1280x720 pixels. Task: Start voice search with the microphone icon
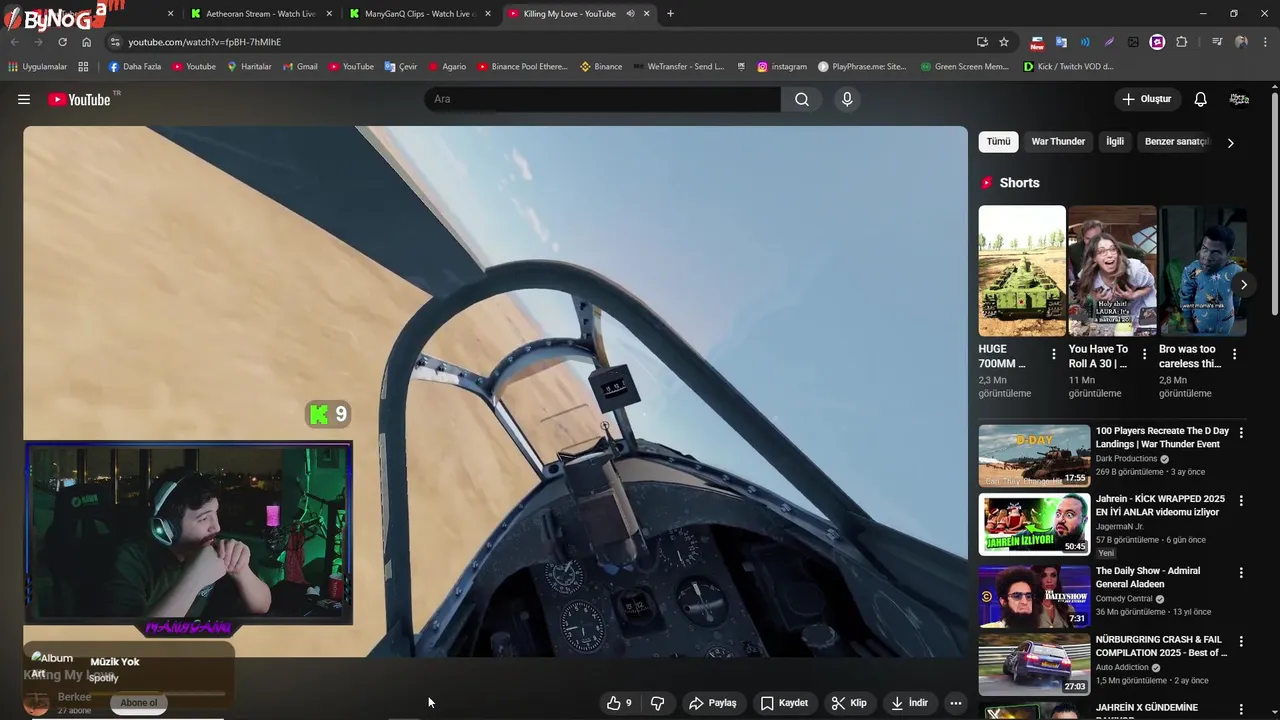(x=847, y=99)
